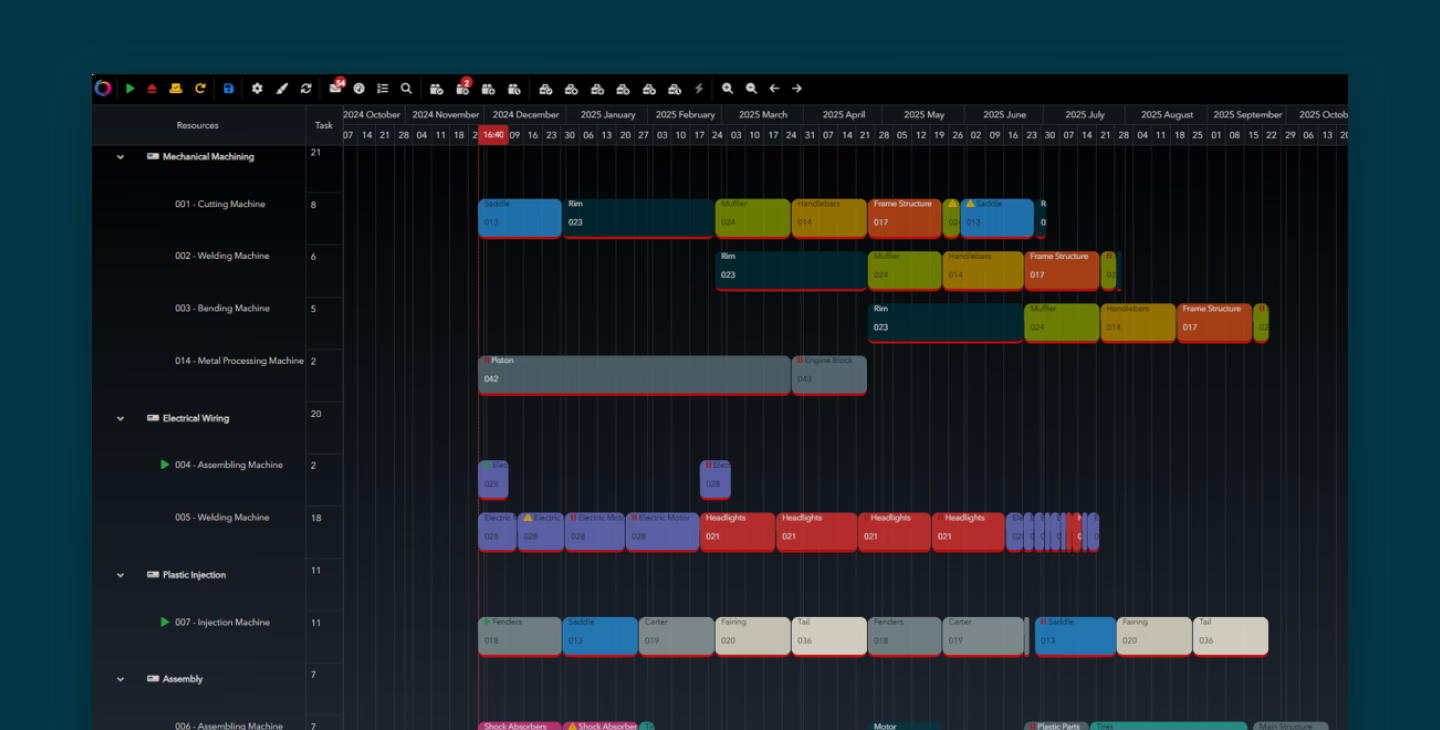Click play marker beside 004 - Assembling Machine
This screenshot has width=1440, height=730.
(165, 464)
